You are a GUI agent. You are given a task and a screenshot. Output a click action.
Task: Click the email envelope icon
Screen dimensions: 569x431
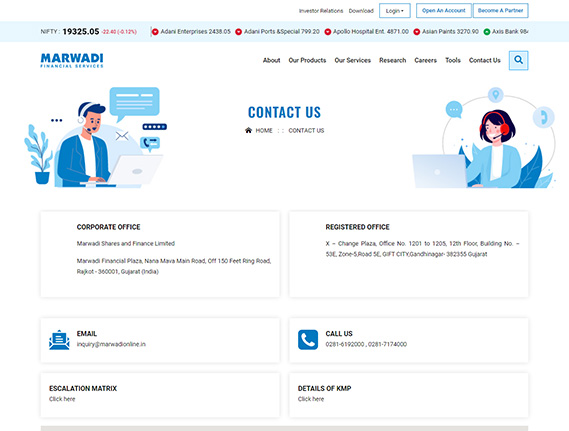coord(59,340)
